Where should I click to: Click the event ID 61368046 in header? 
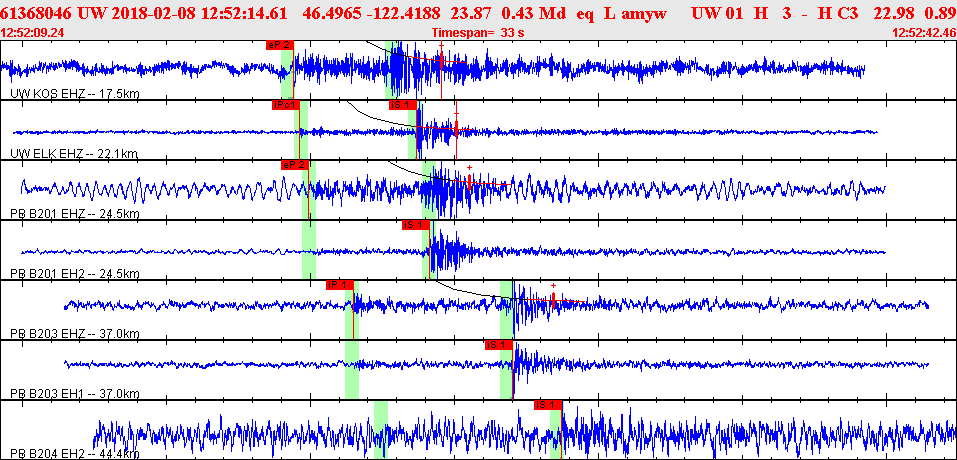[37, 13]
